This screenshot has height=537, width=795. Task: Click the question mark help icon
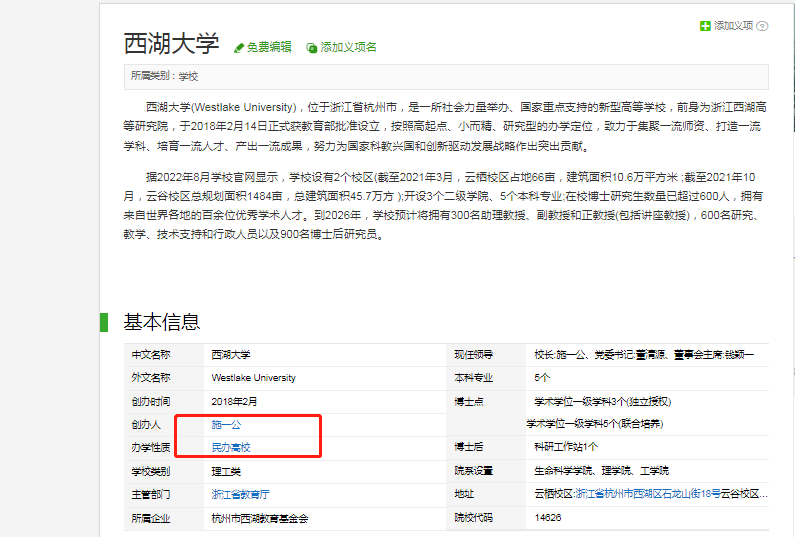(762, 26)
